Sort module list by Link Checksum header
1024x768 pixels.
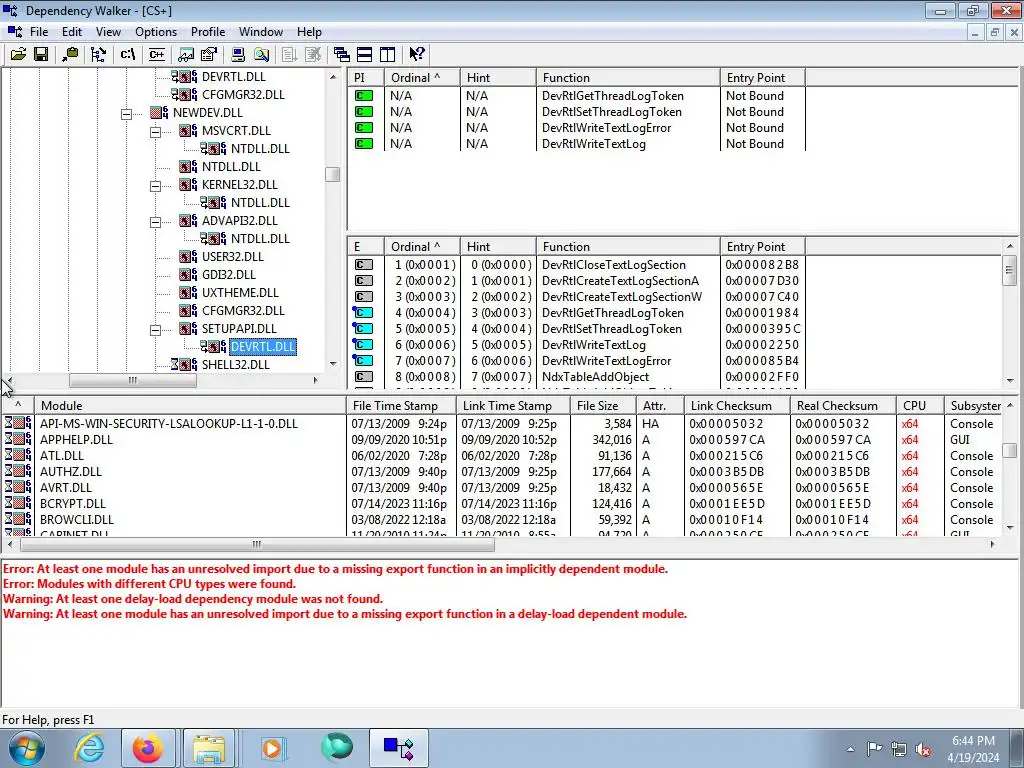click(x=737, y=406)
